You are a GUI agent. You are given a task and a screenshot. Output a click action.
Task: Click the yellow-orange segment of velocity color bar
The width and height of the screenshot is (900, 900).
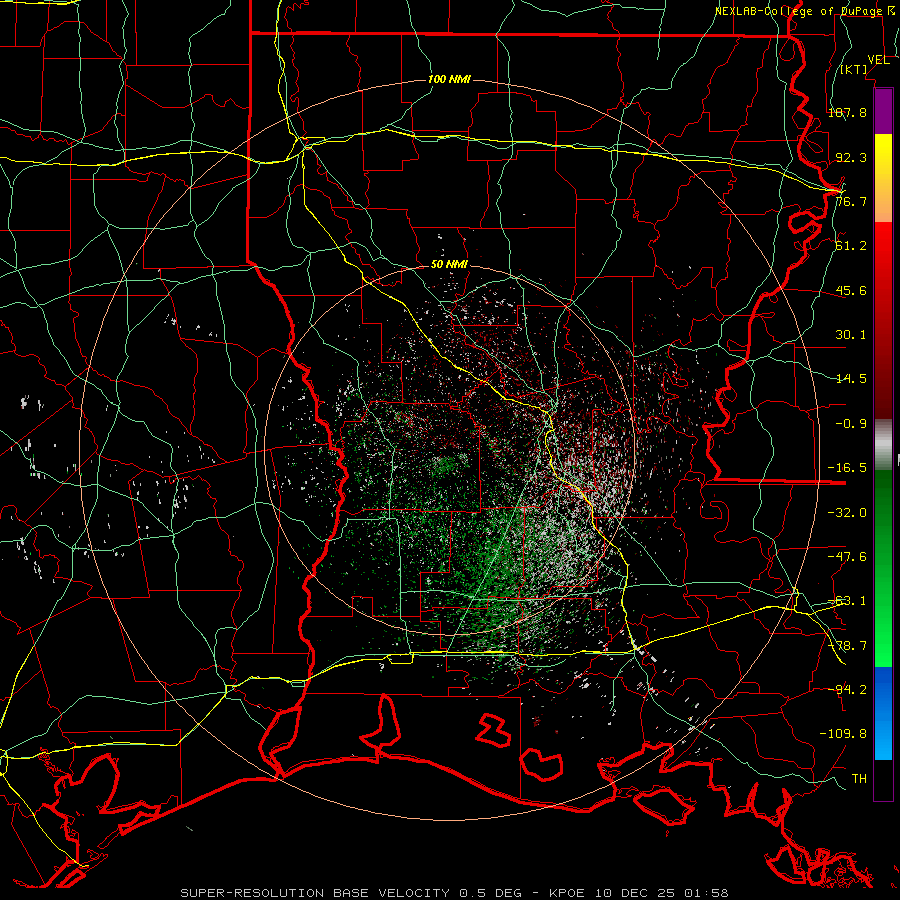pos(883,178)
